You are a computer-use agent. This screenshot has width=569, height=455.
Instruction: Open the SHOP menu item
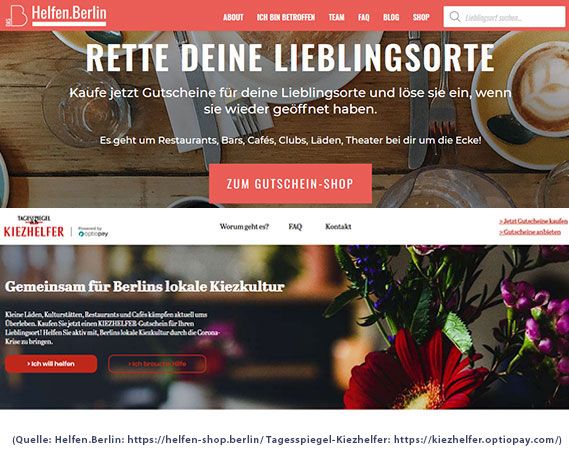[x=421, y=17]
